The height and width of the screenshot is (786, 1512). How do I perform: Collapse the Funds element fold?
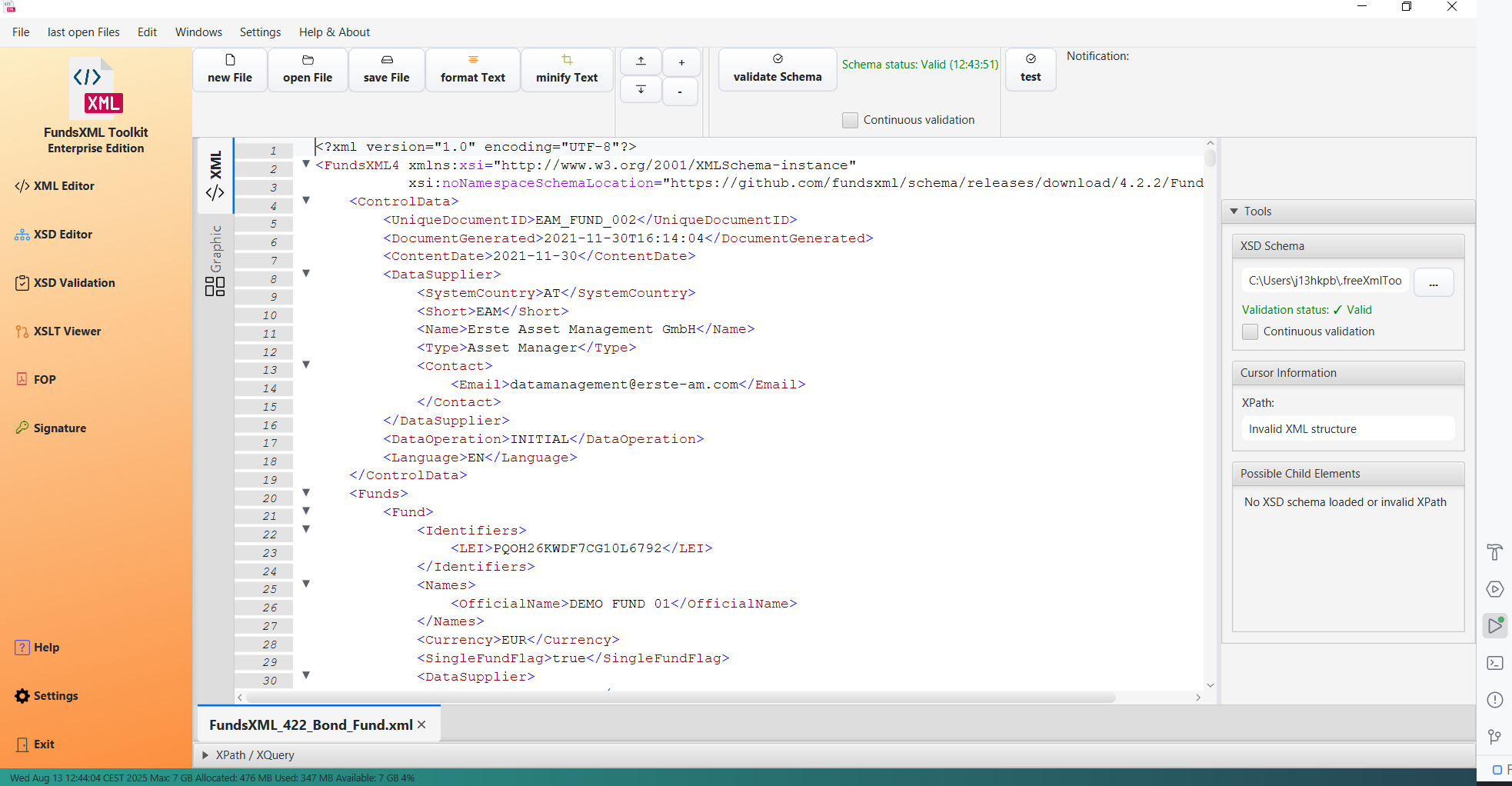click(x=306, y=493)
